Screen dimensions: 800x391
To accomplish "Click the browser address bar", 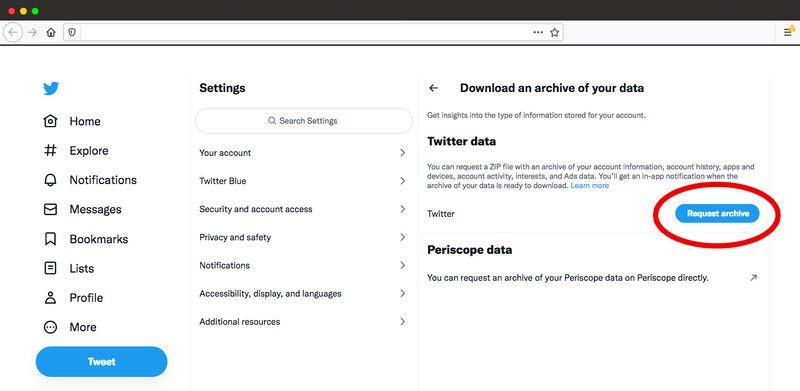I will pyautogui.click(x=313, y=33).
